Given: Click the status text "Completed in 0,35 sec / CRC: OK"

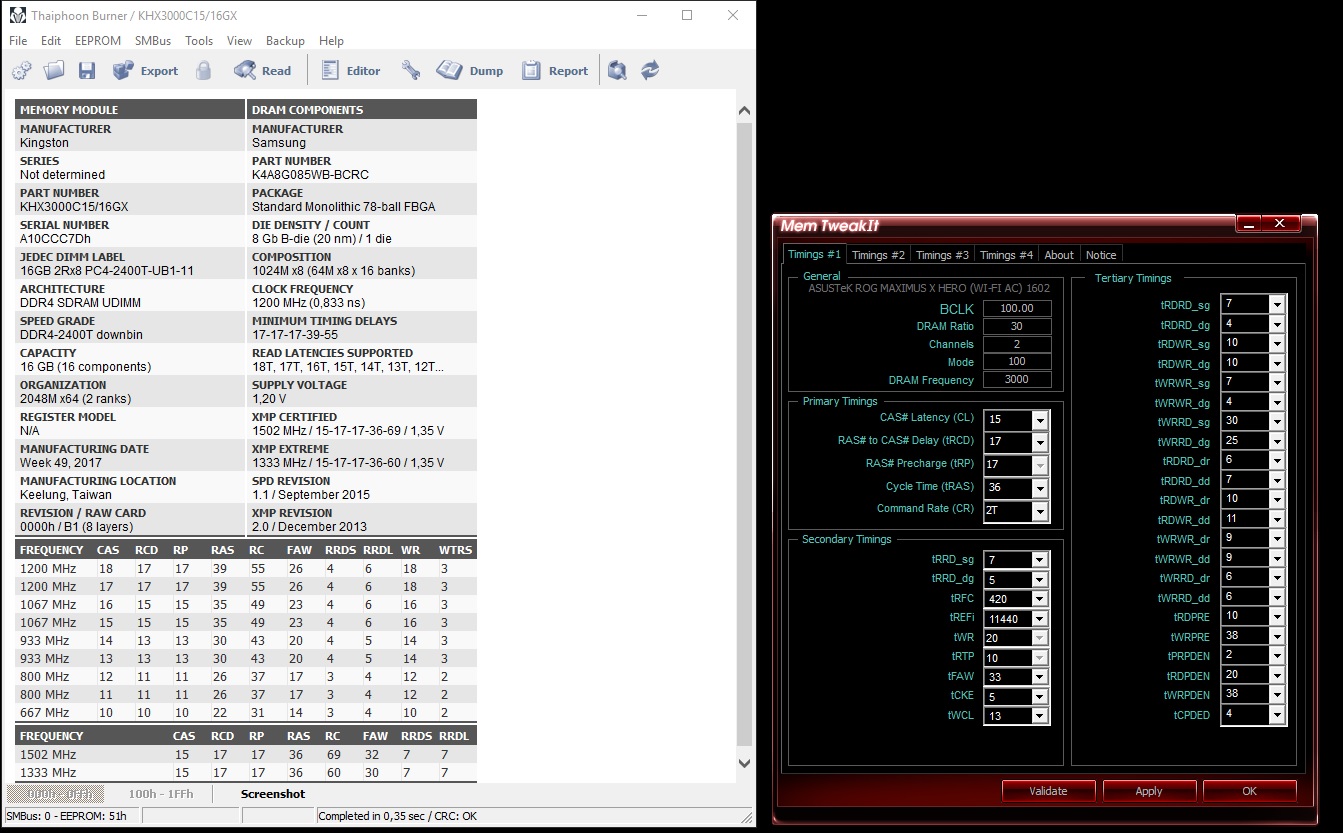Looking at the screenshot, I should [397, 816].
